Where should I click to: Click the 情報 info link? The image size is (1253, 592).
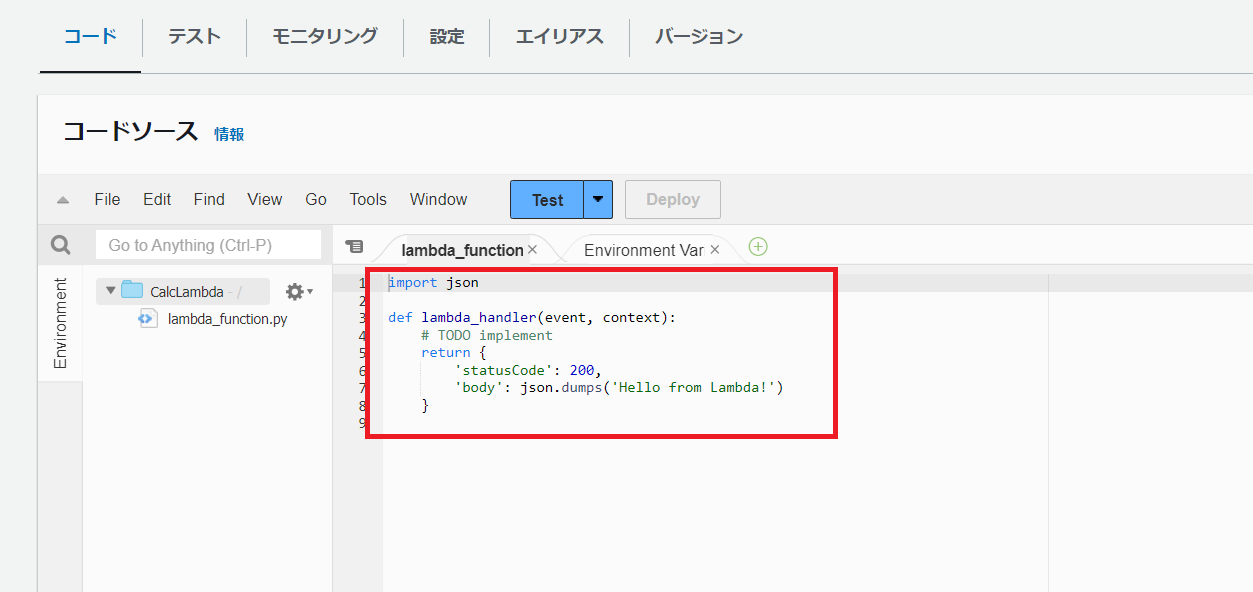(229, 134)
